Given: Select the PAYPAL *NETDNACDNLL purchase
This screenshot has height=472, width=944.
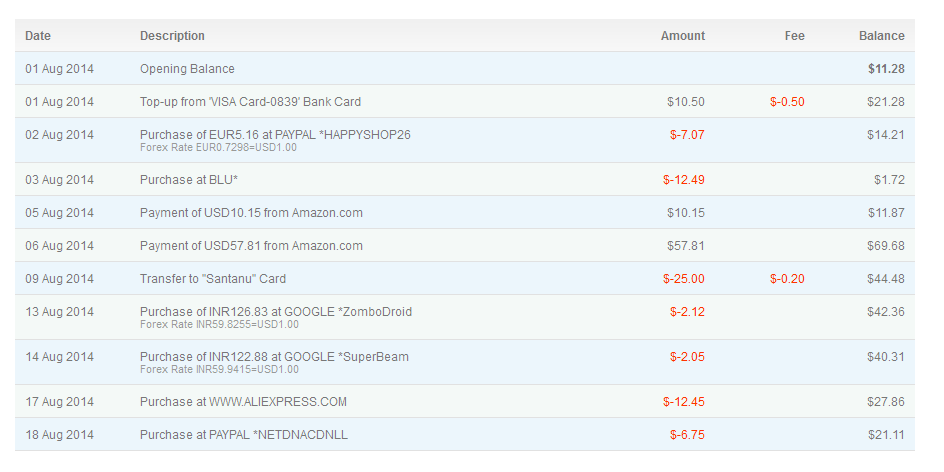Looking at the screenshot, I should 244,435.
